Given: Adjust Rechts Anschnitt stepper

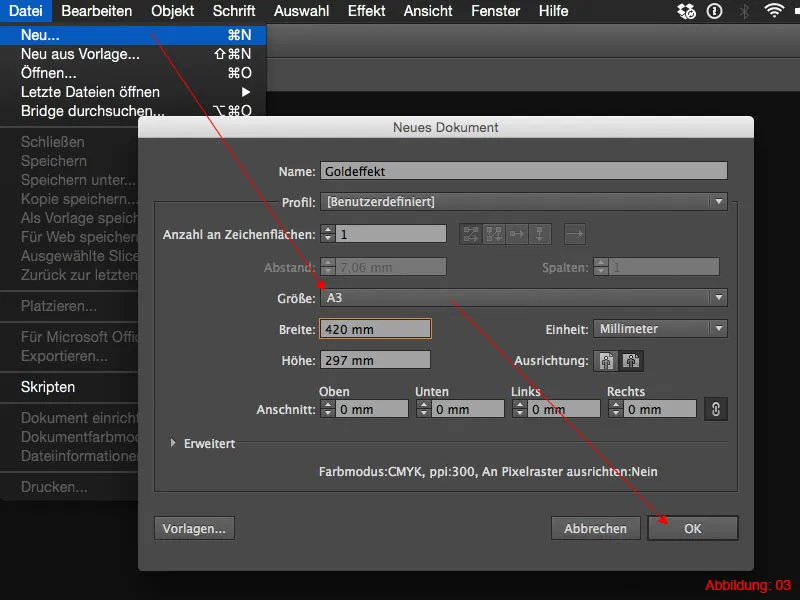Looking at the screenshot, I should click(x=615, y=409).
